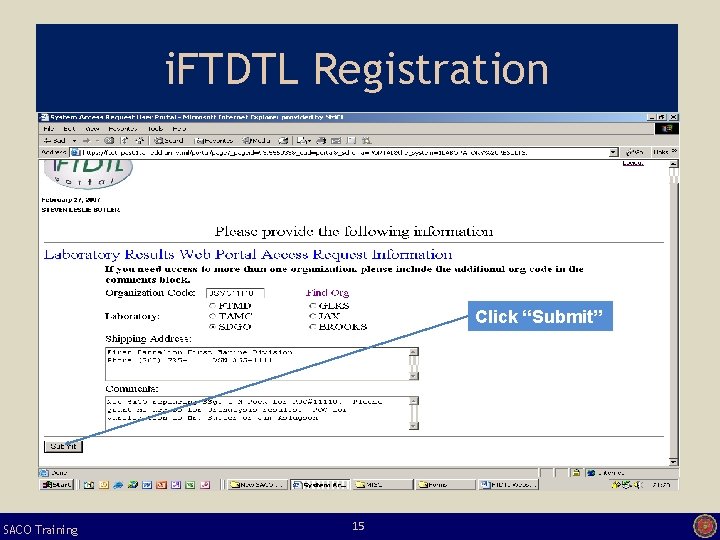Click the Internet Explorer quick launch icon
Viewport: 720px width, 540px height.
(x=118, y=484)
